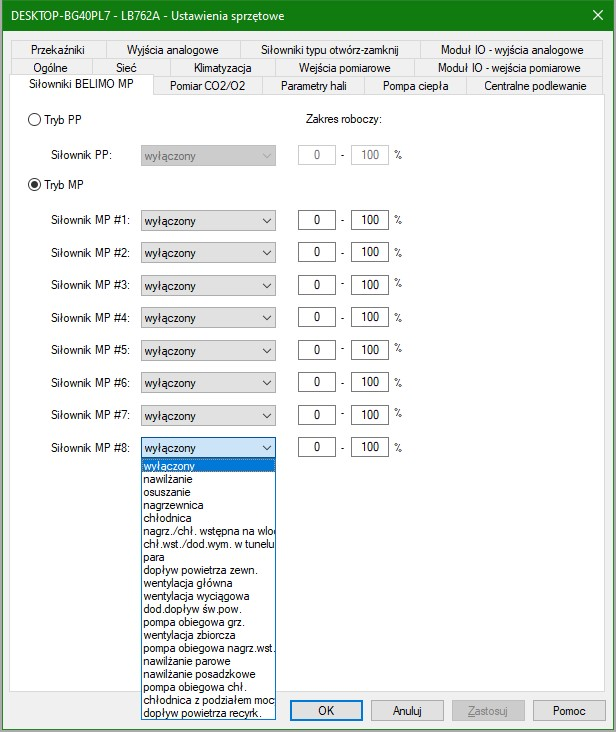Choose 'nawilżanie parowe' option
The height and width of the screenshot is (732, 616).
208,661
